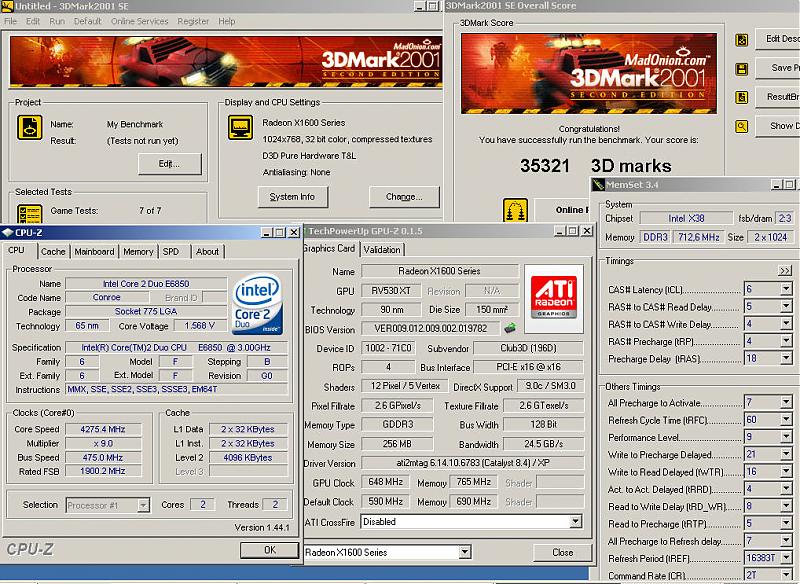Open the Read to Precharge (tRTP) dropdown
Screen dimensions: 800x584
(786, 524)
